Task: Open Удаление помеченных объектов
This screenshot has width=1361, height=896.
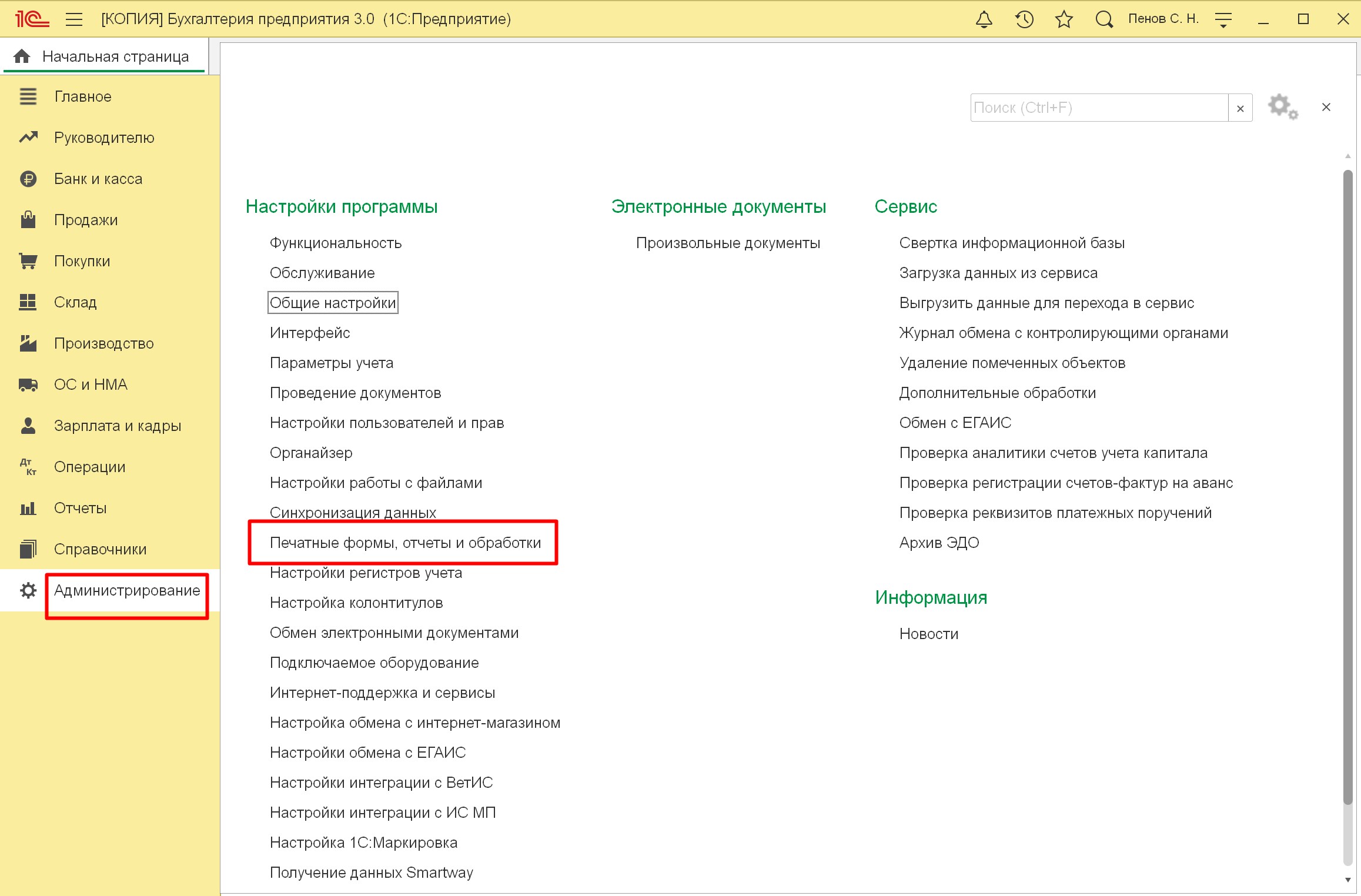Action: point(1012,363)
